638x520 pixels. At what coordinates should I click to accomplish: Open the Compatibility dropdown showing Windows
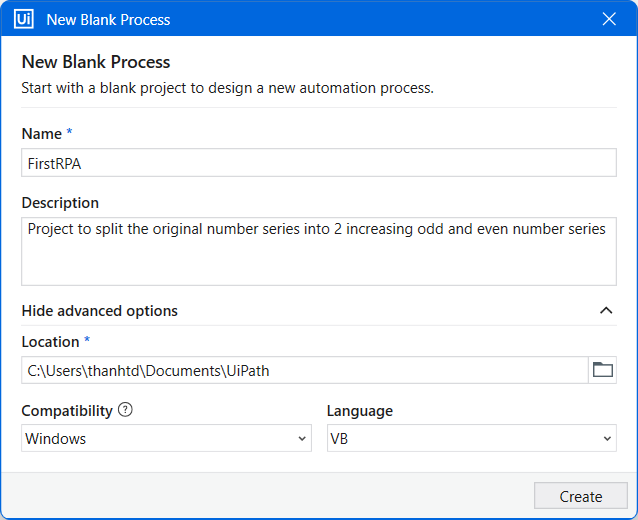pos(166,438)
